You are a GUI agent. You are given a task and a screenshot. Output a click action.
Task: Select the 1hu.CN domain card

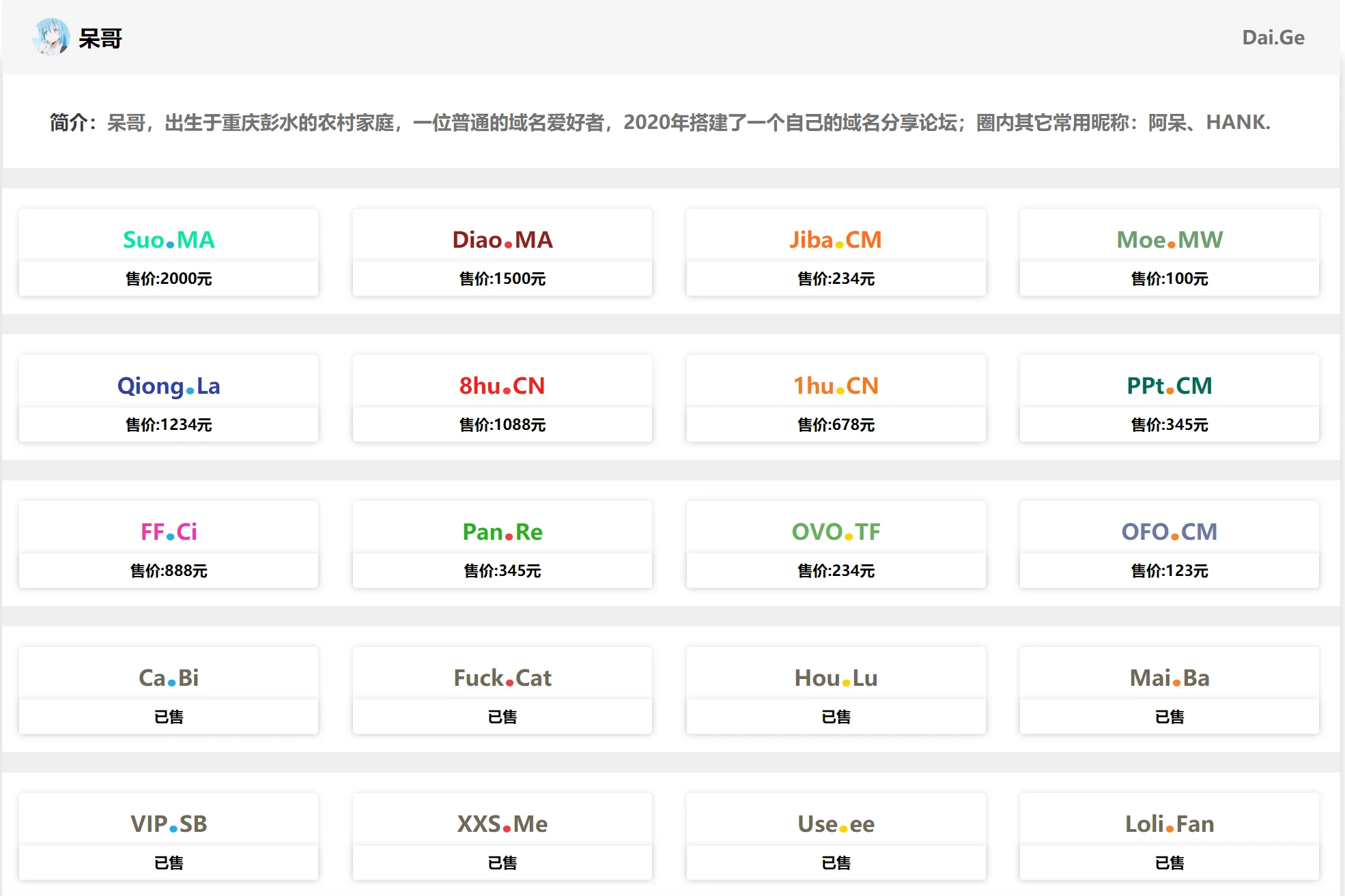tap(836, 386)
